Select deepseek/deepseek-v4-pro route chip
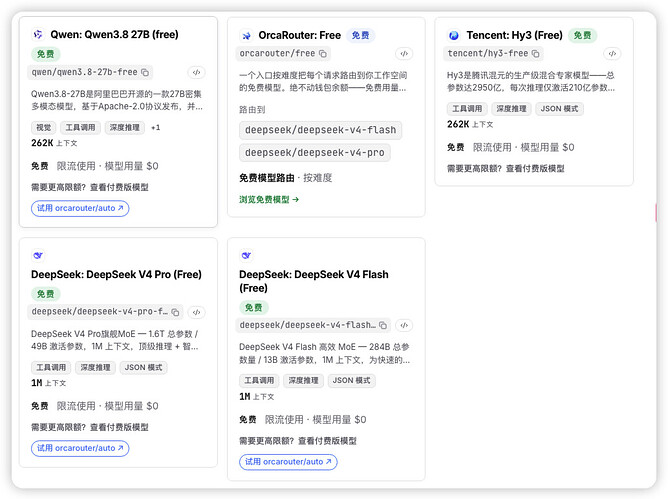The height and width of the screenshot is (499, 668). coord(314,153)
